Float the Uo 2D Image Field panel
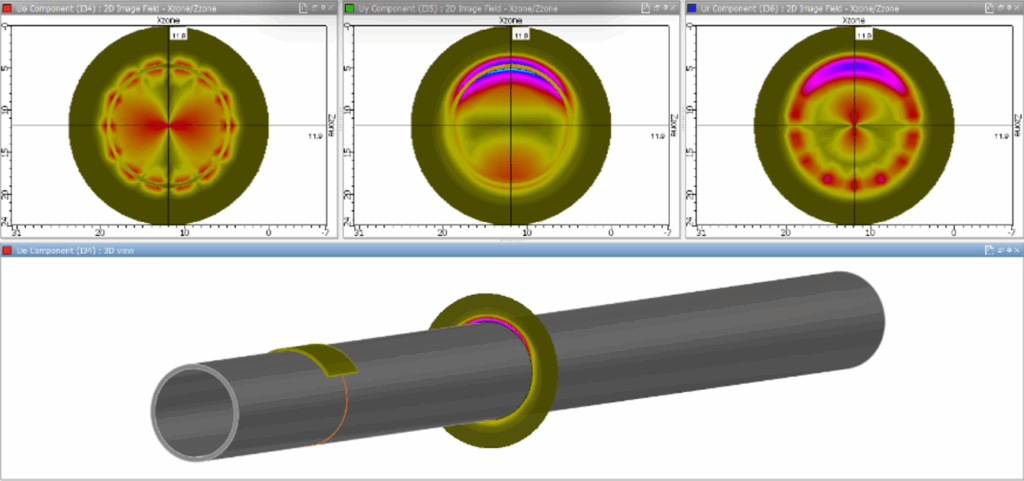The image size is (1024, 481). [x=313, y=7]
